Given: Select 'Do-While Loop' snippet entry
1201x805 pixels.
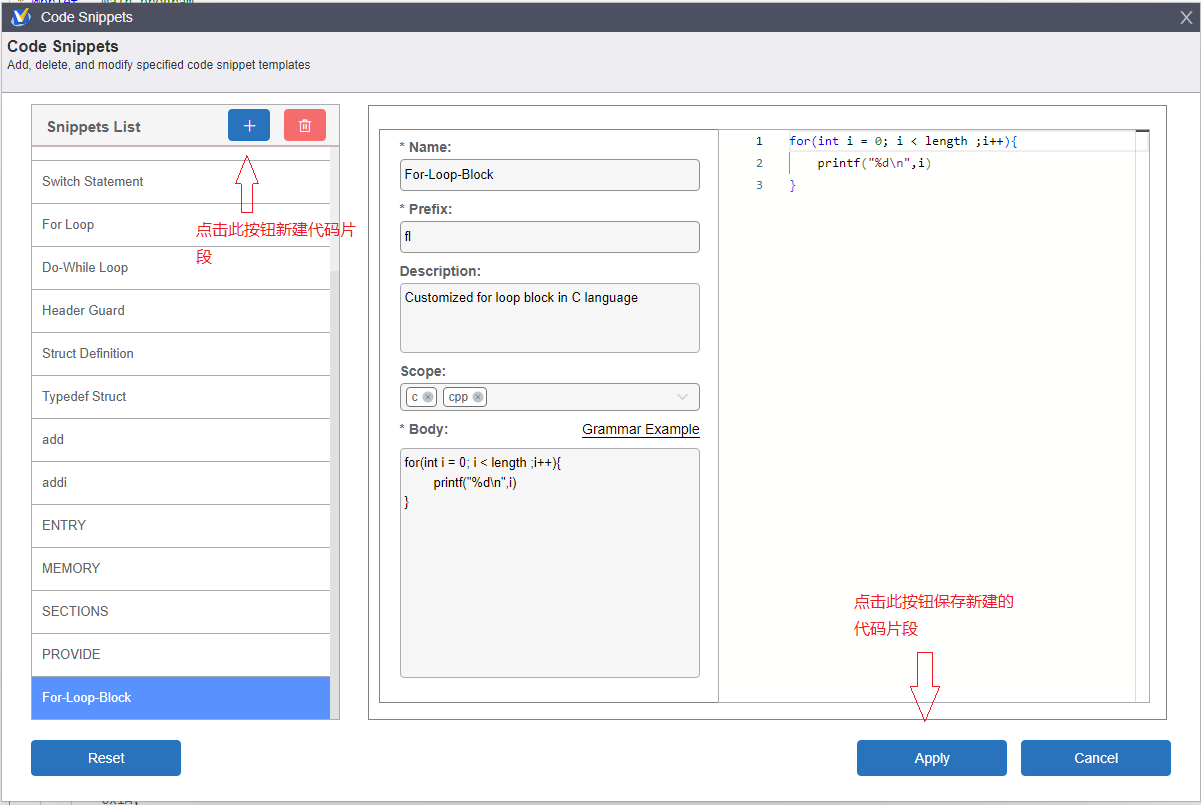Looking at the screenshot, I should [181, 267].
